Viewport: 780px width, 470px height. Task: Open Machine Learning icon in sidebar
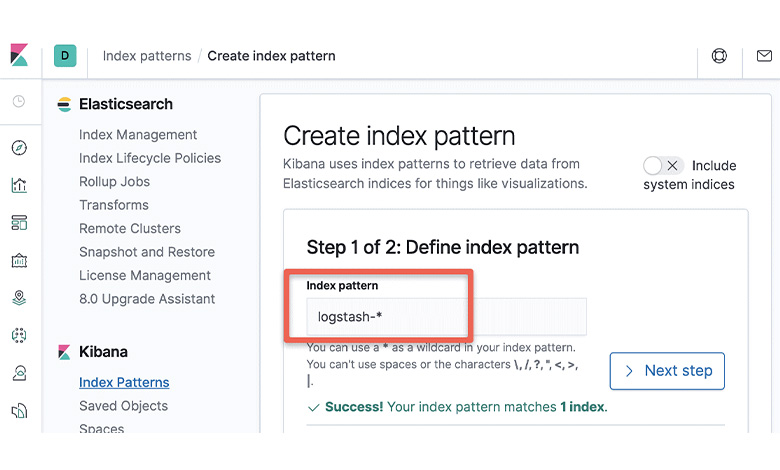coord(19,335)
